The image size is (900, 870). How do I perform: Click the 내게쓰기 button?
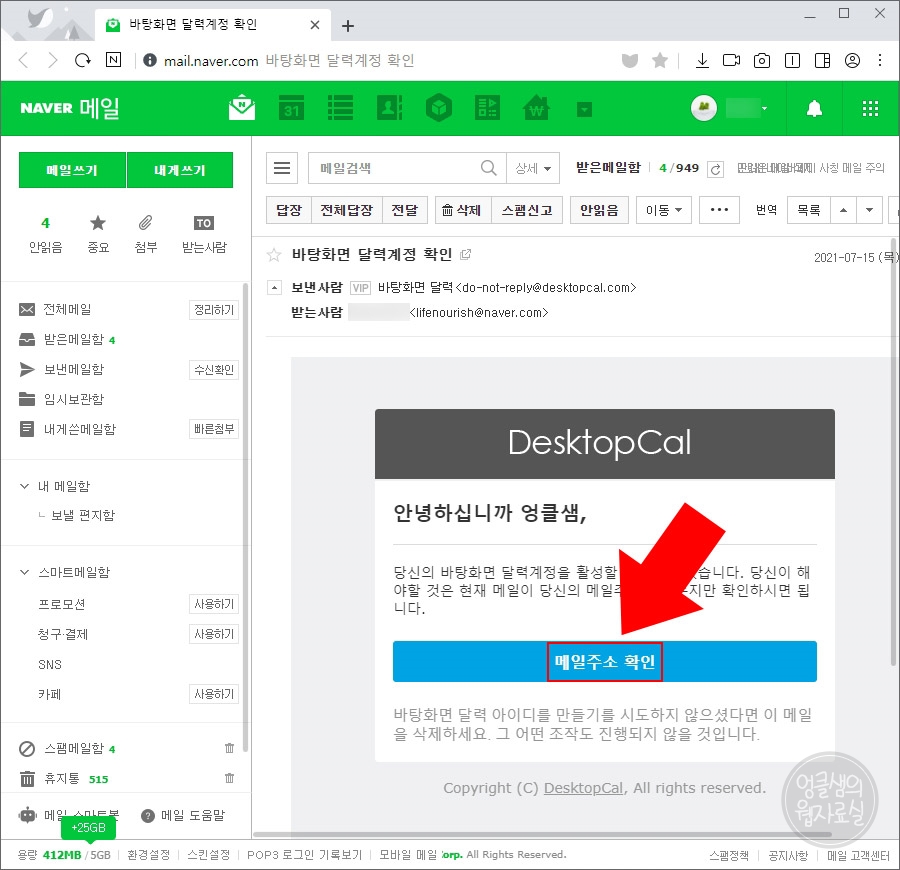(x=180, y=170)
